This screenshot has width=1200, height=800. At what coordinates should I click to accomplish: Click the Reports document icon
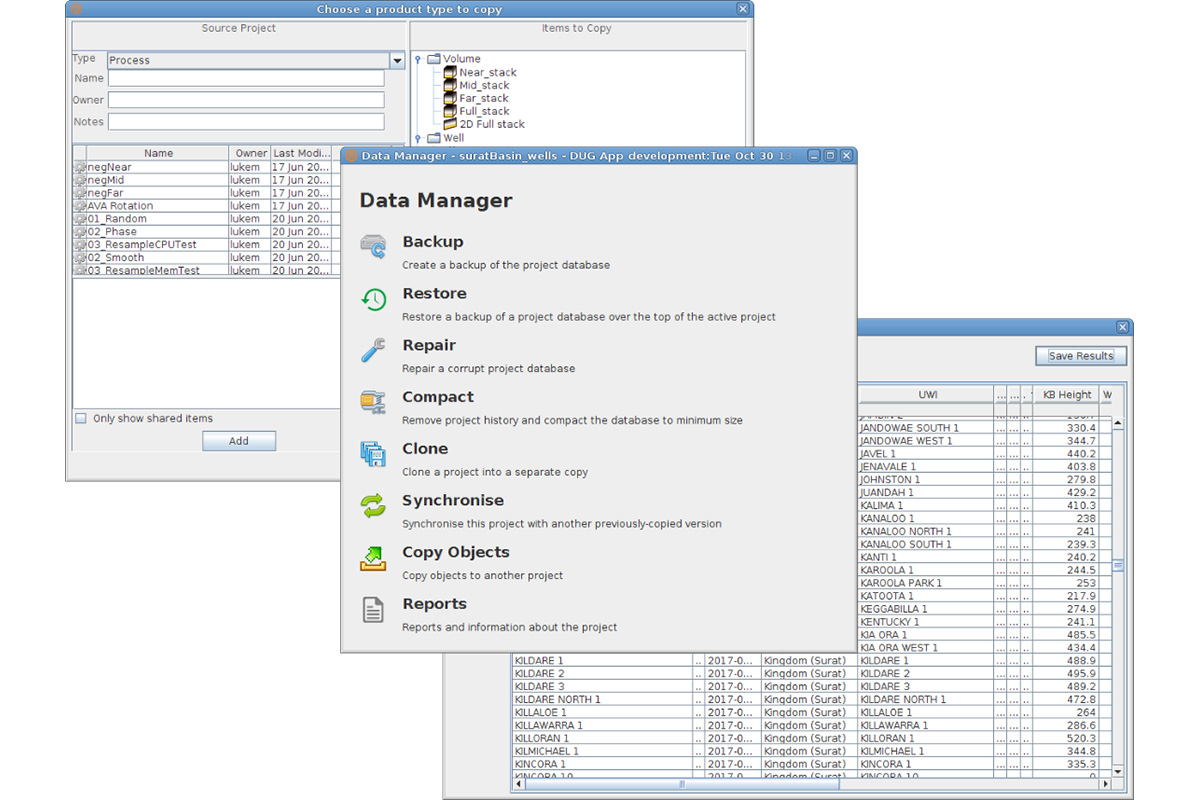(x=373, y=610)
